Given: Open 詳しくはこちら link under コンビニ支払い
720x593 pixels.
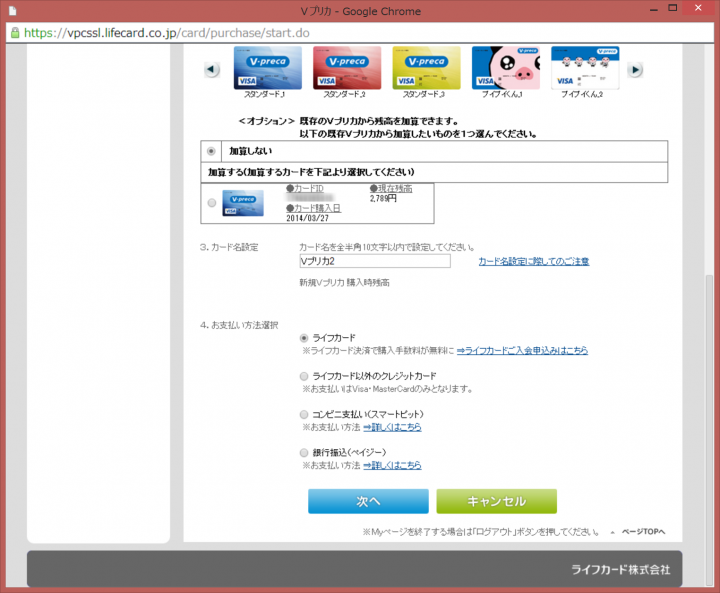Looking at the screenshot, I should click(x=392, y=427).
